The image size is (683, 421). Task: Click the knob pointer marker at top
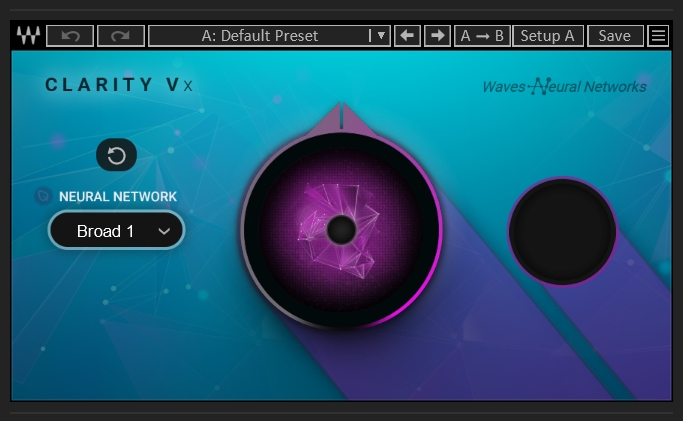[342, 116]
